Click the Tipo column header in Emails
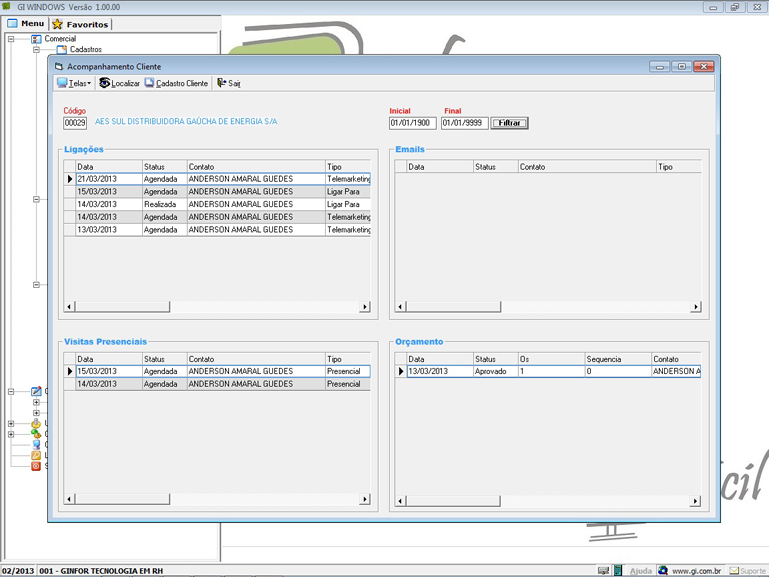The image size is (769, 577). click(679, 167)
